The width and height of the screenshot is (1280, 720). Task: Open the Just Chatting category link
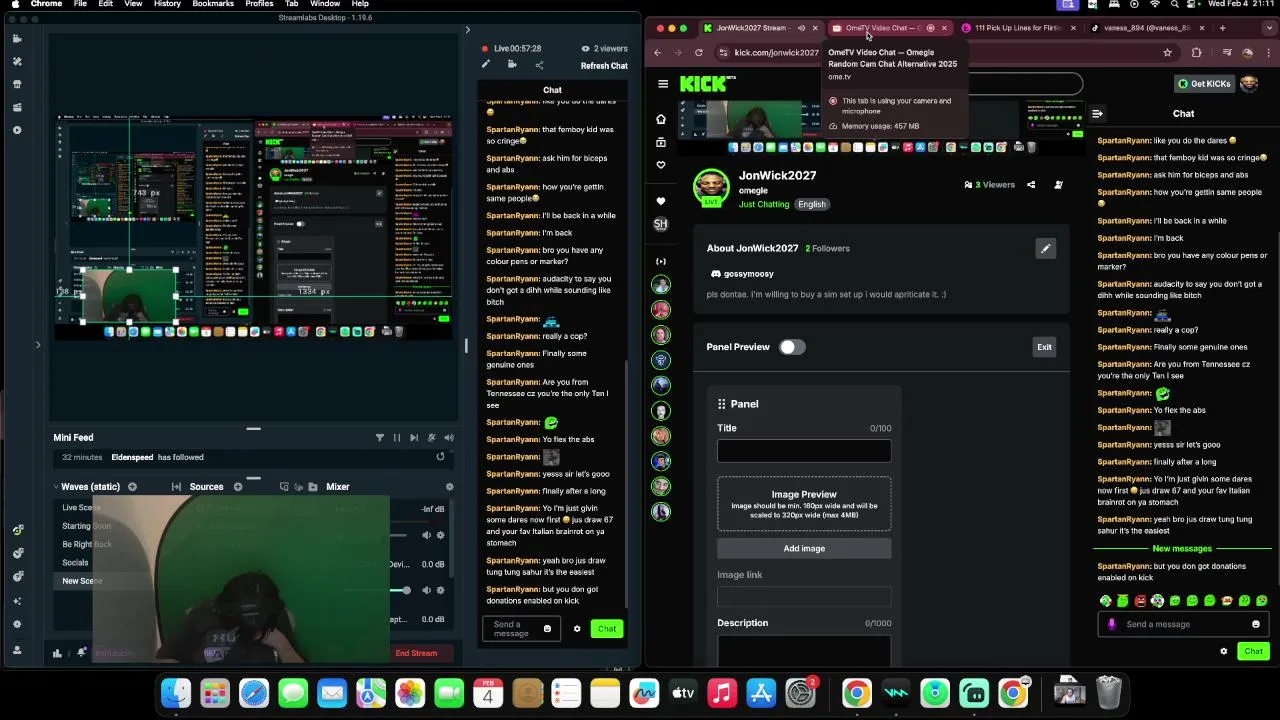point(764,204)
